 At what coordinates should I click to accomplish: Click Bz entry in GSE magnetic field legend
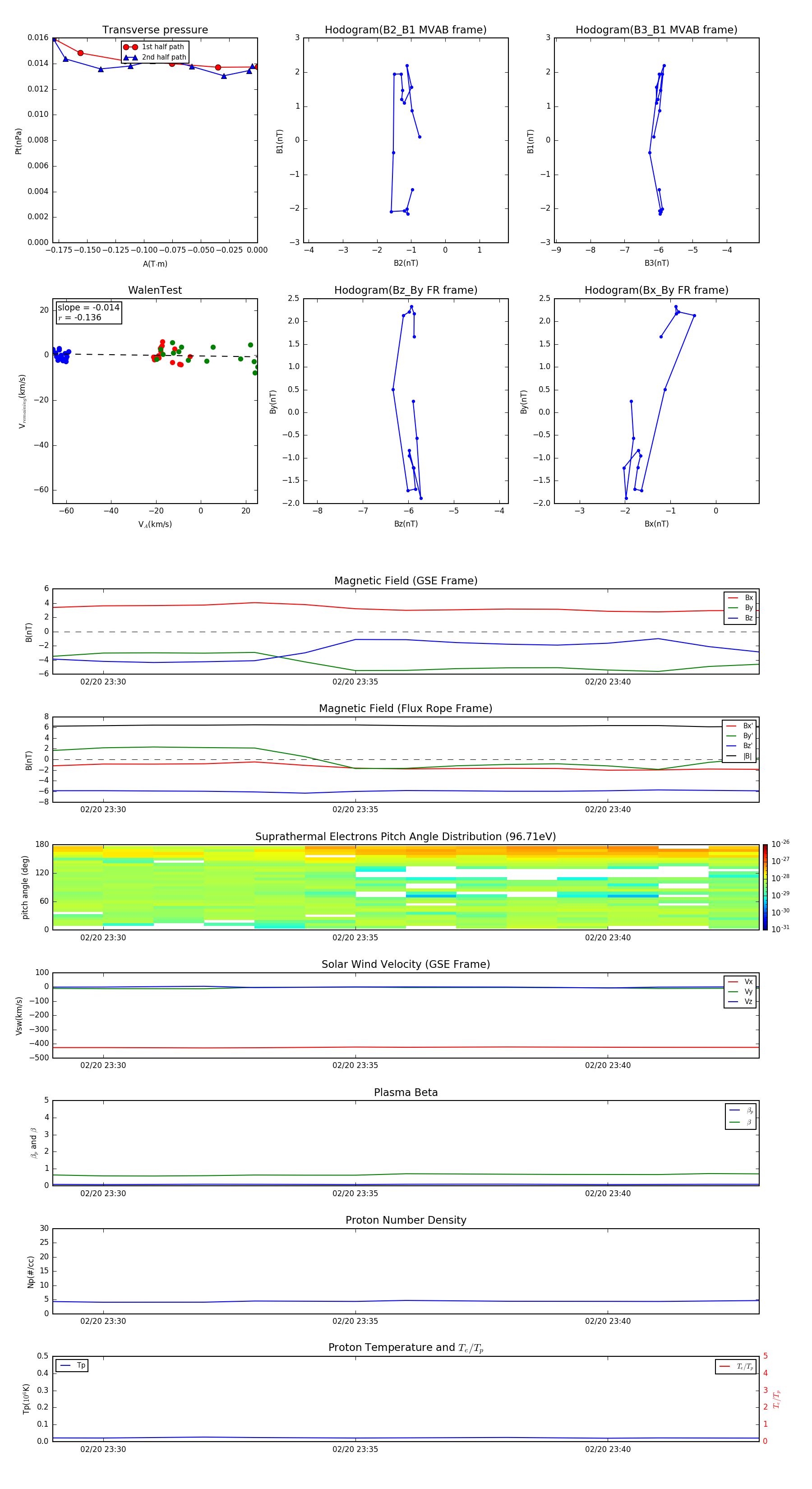point(741,618)
